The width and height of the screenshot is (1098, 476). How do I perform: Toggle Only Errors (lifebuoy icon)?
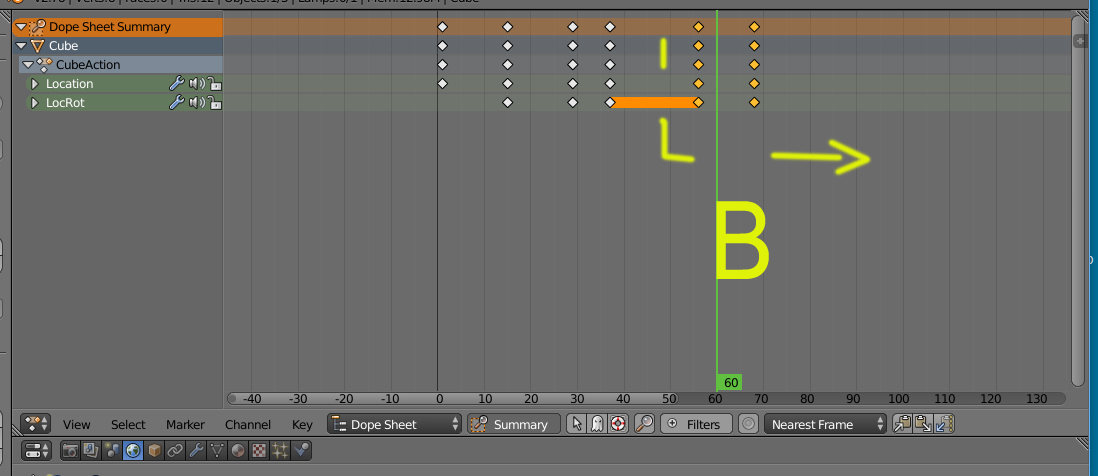click(x=618, y=424)
